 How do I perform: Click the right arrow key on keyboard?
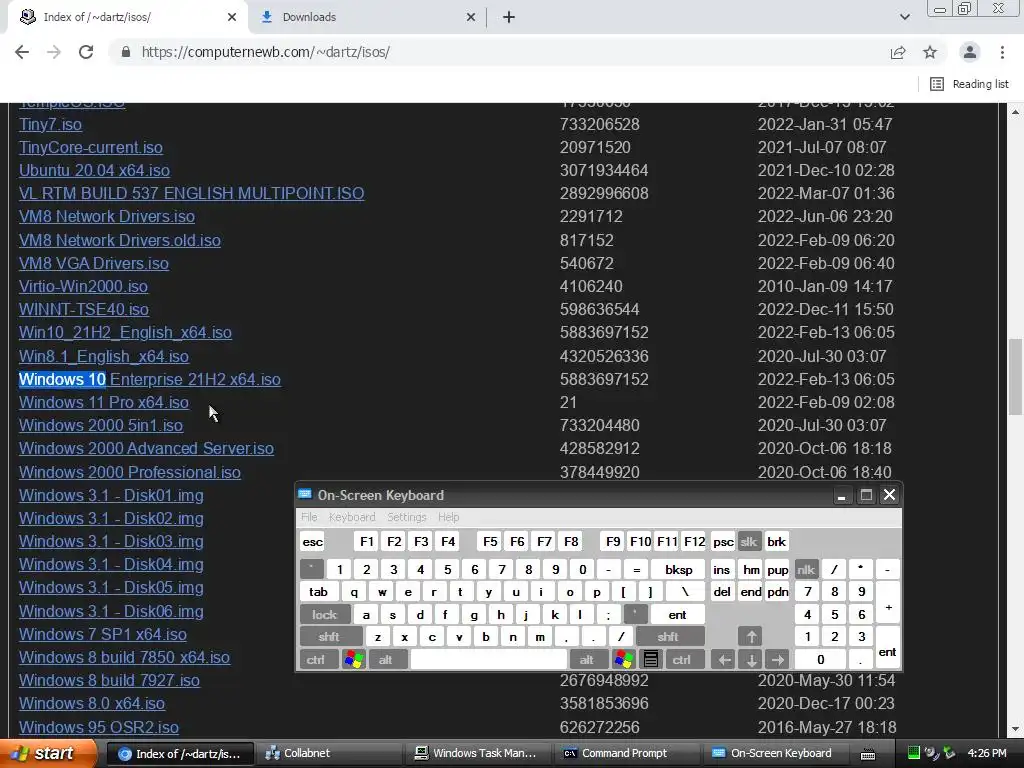(x=778, y=660)
